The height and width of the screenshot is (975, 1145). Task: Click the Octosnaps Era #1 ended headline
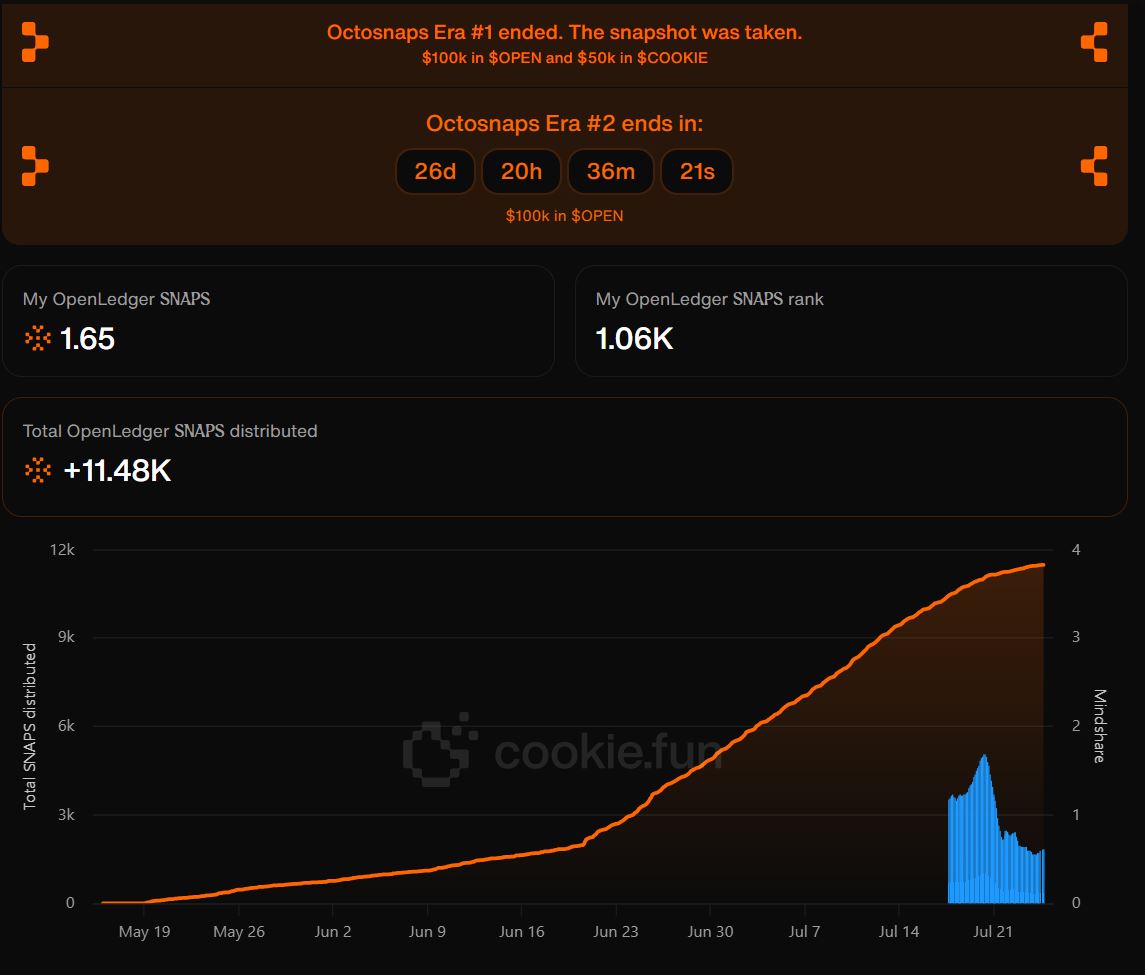[x=564, y=32]
